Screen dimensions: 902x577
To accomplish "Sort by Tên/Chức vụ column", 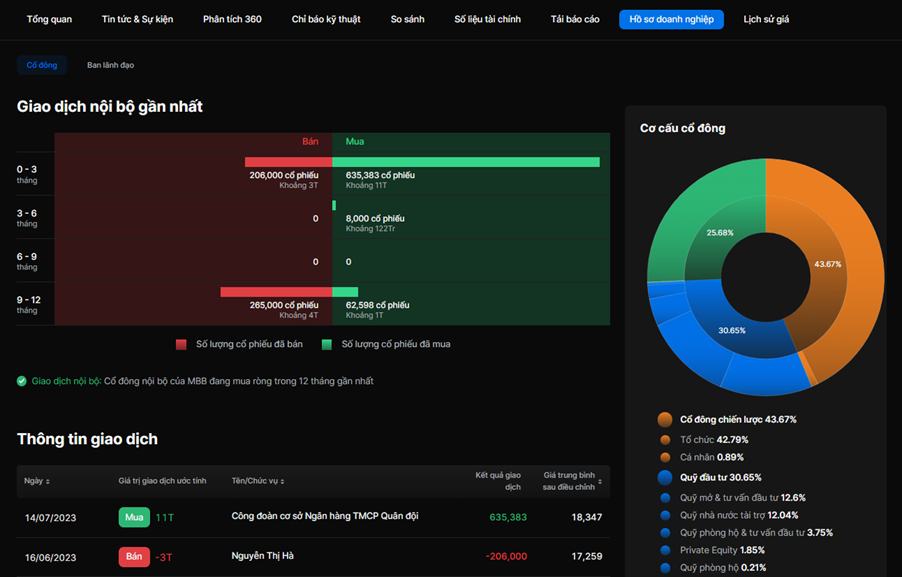I will tap(258, 481).
